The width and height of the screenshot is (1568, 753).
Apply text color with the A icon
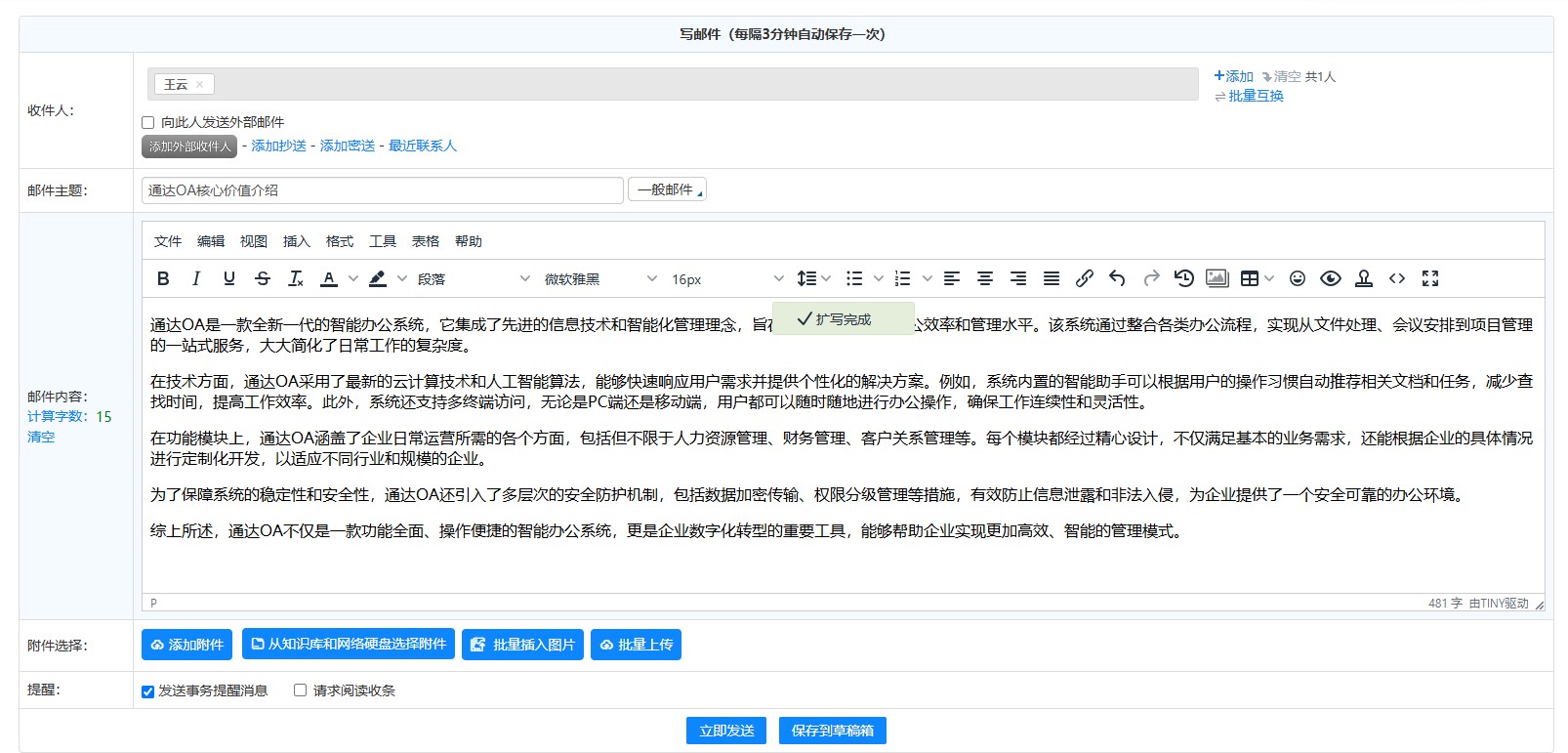[x=329, y=278]
